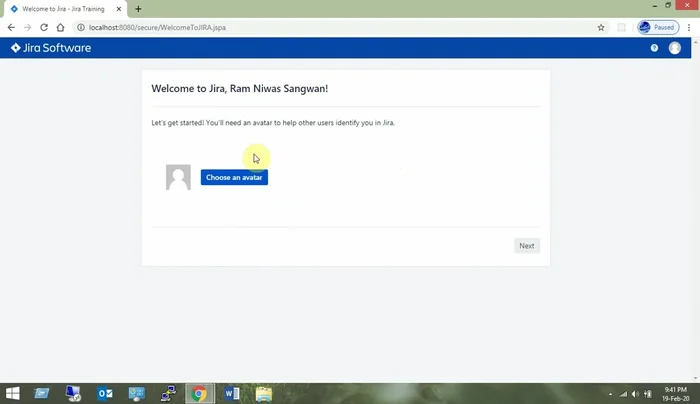Screen dimensions: 700x404
Task: Click the network signal tray icon
Action: [x=623, y=394]
